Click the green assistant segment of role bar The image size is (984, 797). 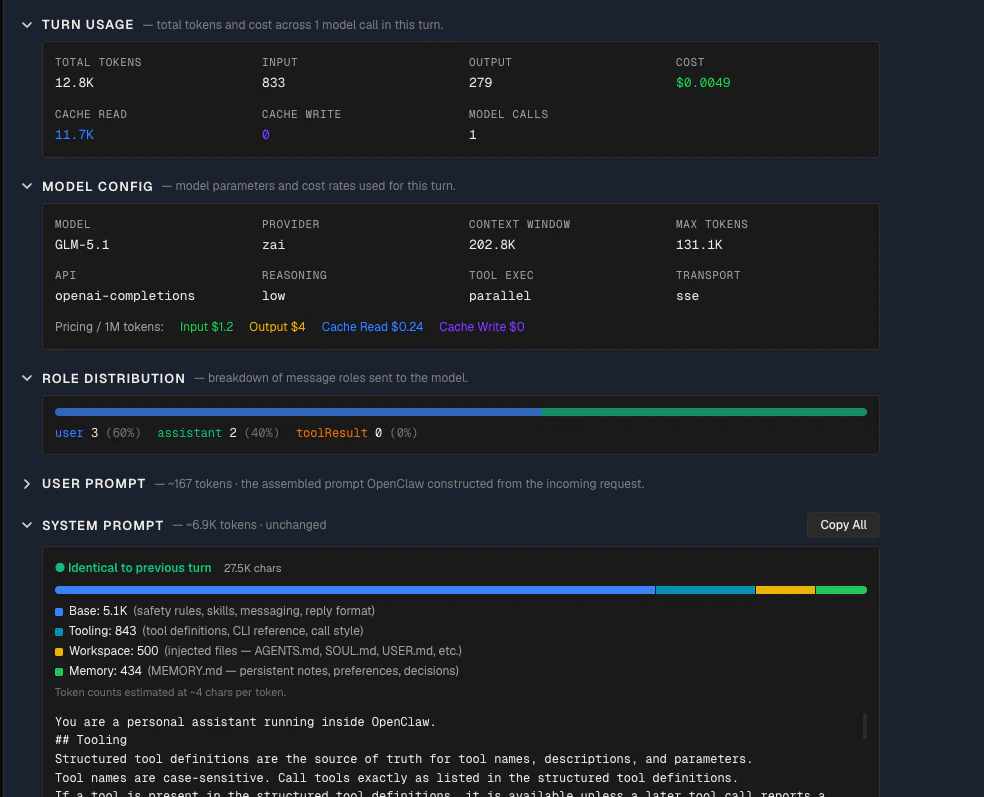click(x=704, y=412)
